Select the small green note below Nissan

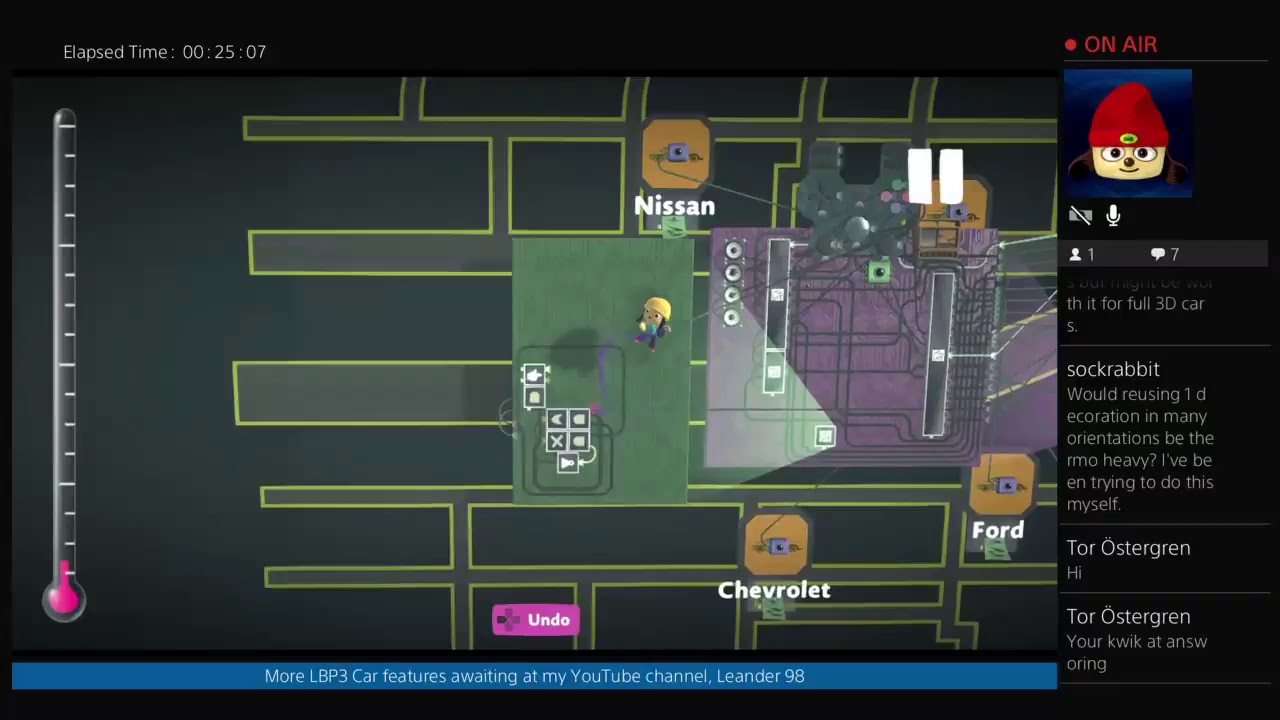(675, 228)
